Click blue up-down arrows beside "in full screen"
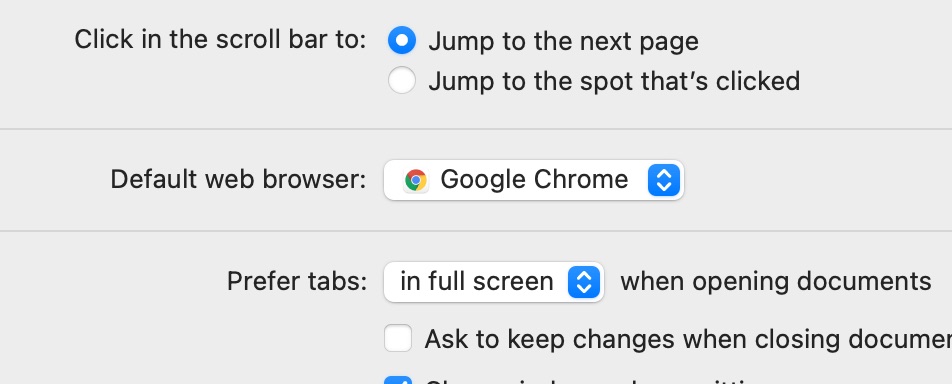952x384 pixels. click(584, 282)
